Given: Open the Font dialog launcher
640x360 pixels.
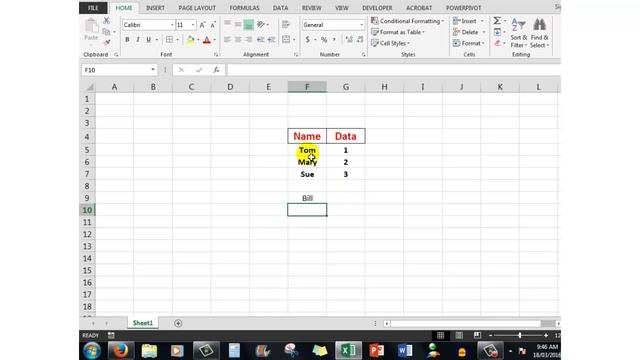Looking at the screenshot, I should [x=216, y=54].
